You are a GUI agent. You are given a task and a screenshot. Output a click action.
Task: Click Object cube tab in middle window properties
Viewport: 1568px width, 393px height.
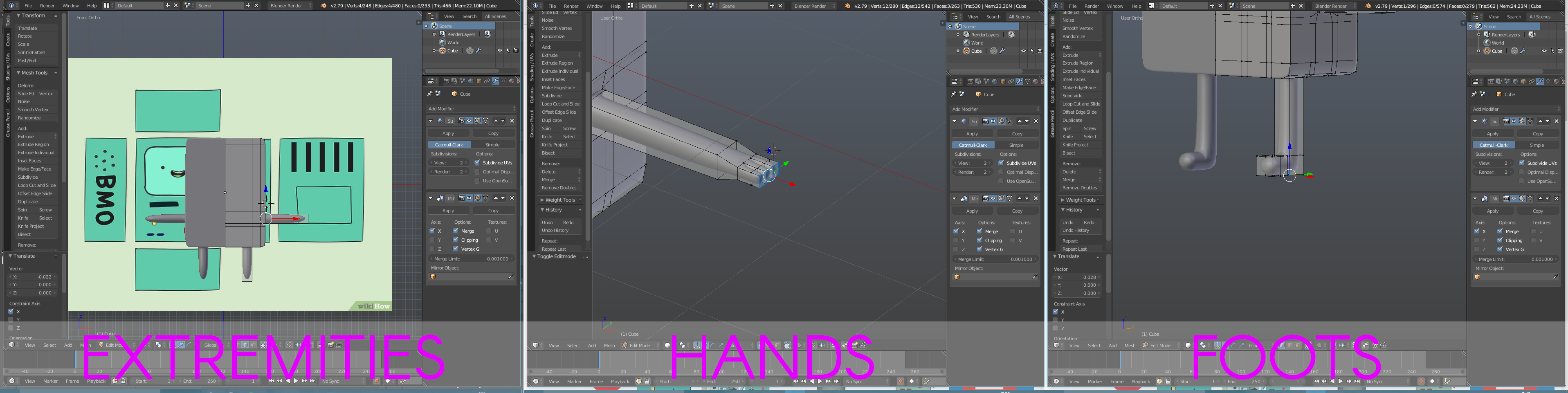(x=1002, y=81)
